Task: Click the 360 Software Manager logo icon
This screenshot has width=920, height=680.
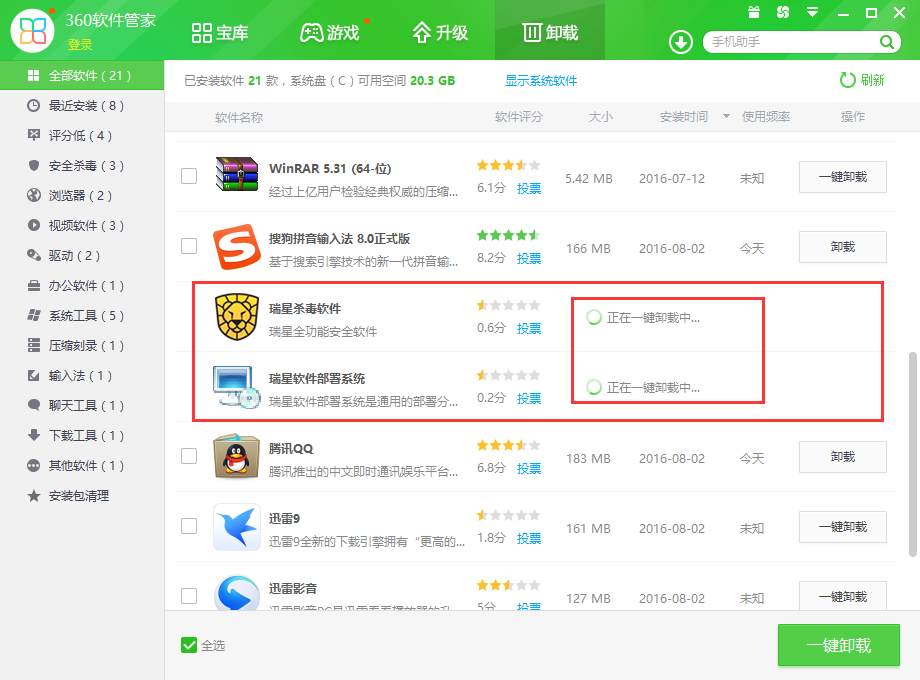Action: click(32, 31)
